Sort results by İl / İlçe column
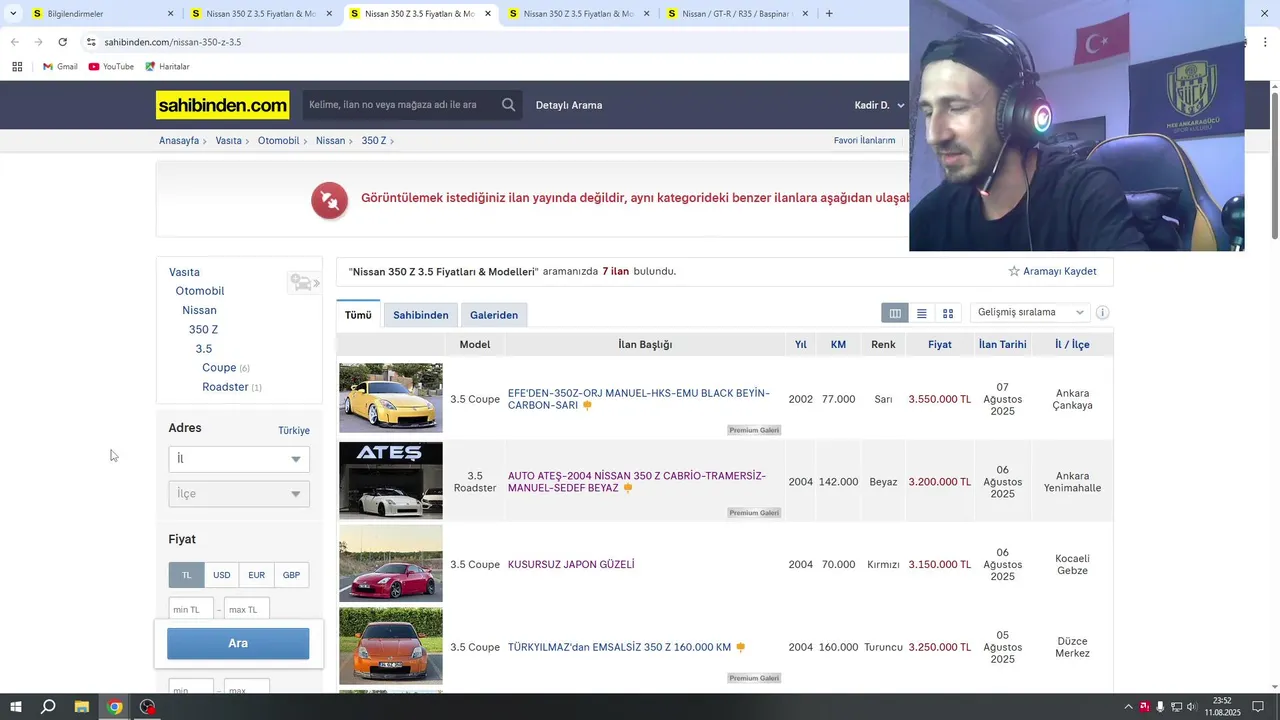Image resolution: width=1280 pixels, height=720 pixels. 1072,345
